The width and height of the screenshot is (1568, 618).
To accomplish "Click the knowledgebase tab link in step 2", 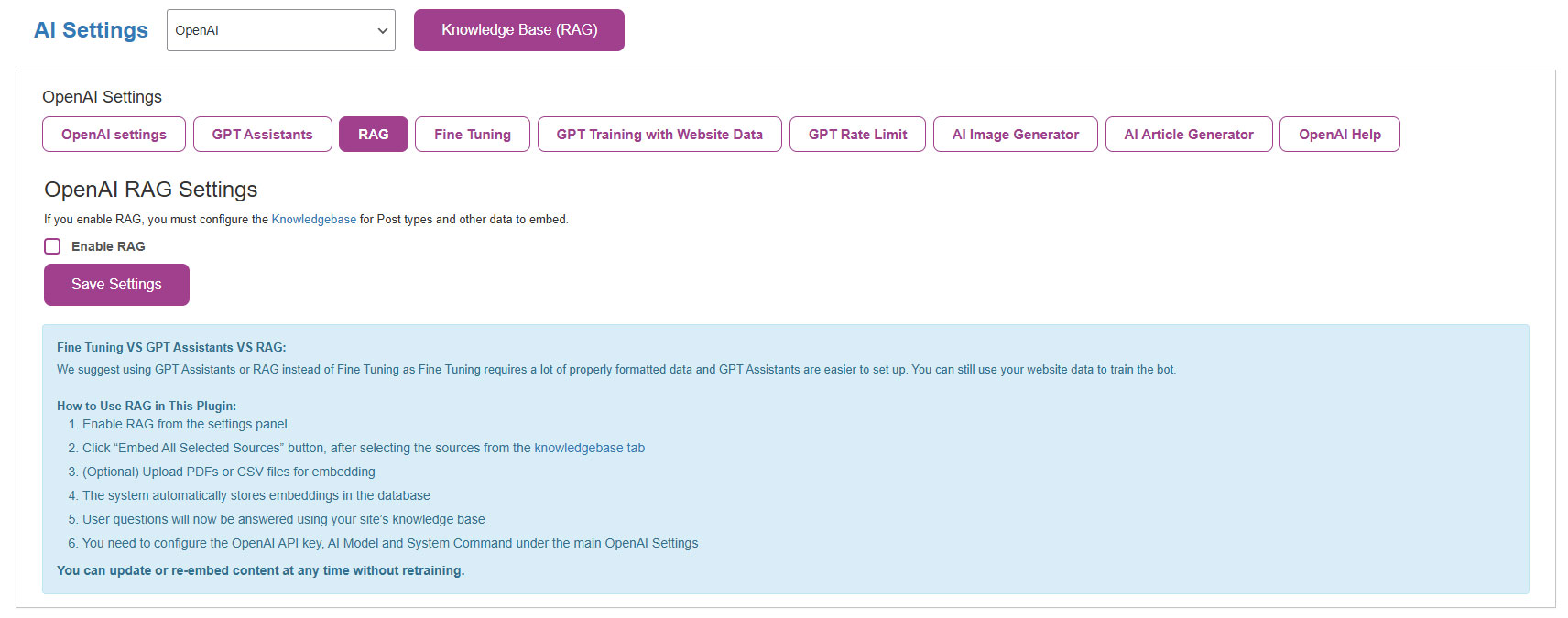I will pyautogui.click(x=589, y=448).
